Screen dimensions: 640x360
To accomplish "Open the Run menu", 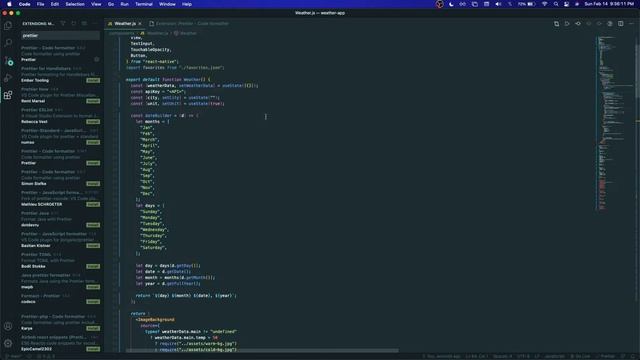I will [x=124, y=4].
